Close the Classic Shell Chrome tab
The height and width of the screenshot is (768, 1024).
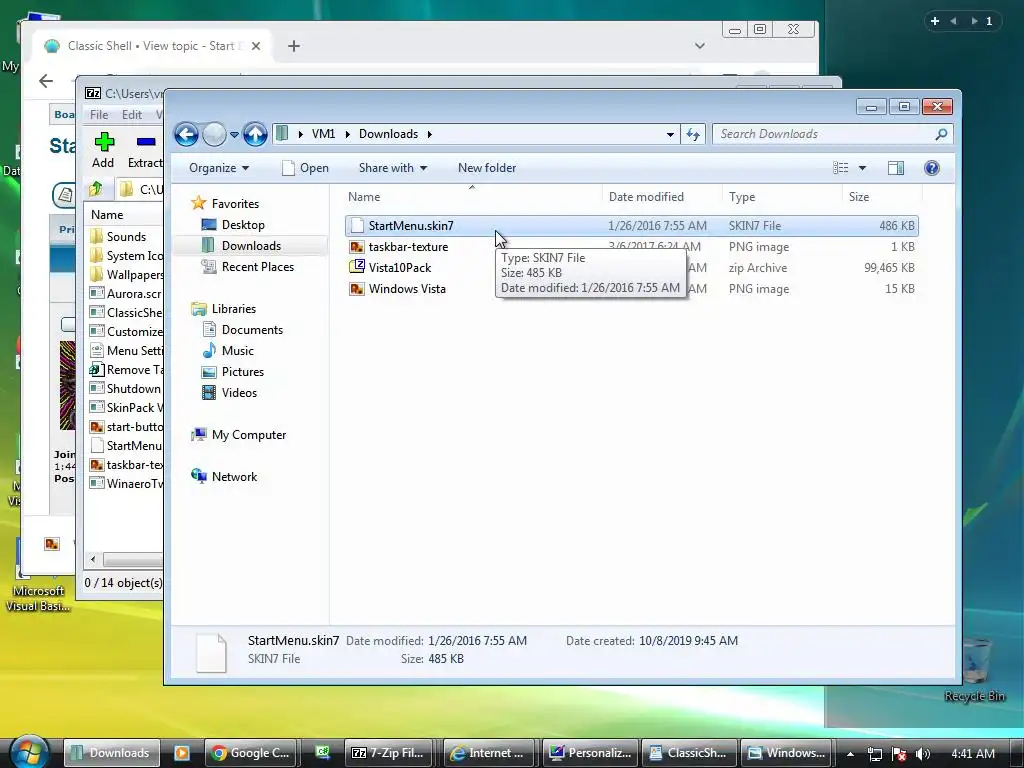(x=256, y=46)
